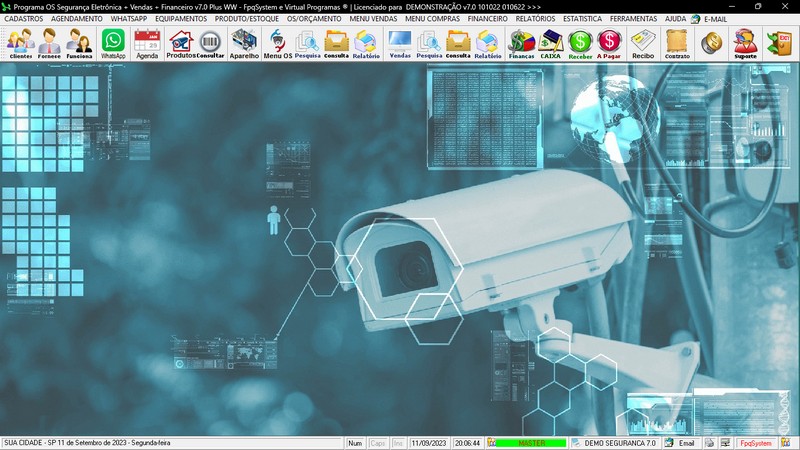Screen dimensions: 800x450
Task: Launch the WhatsApp toolbar icon
Action: [113, 44]
